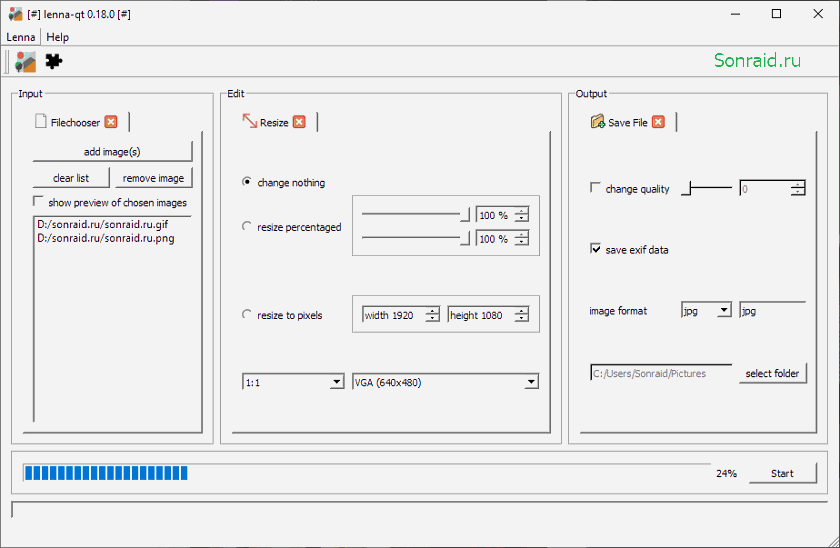The width and height of the screenshot is (840, 548).
Task: Expand the VGA (640x480) preset dropdown
Action: 445,382
